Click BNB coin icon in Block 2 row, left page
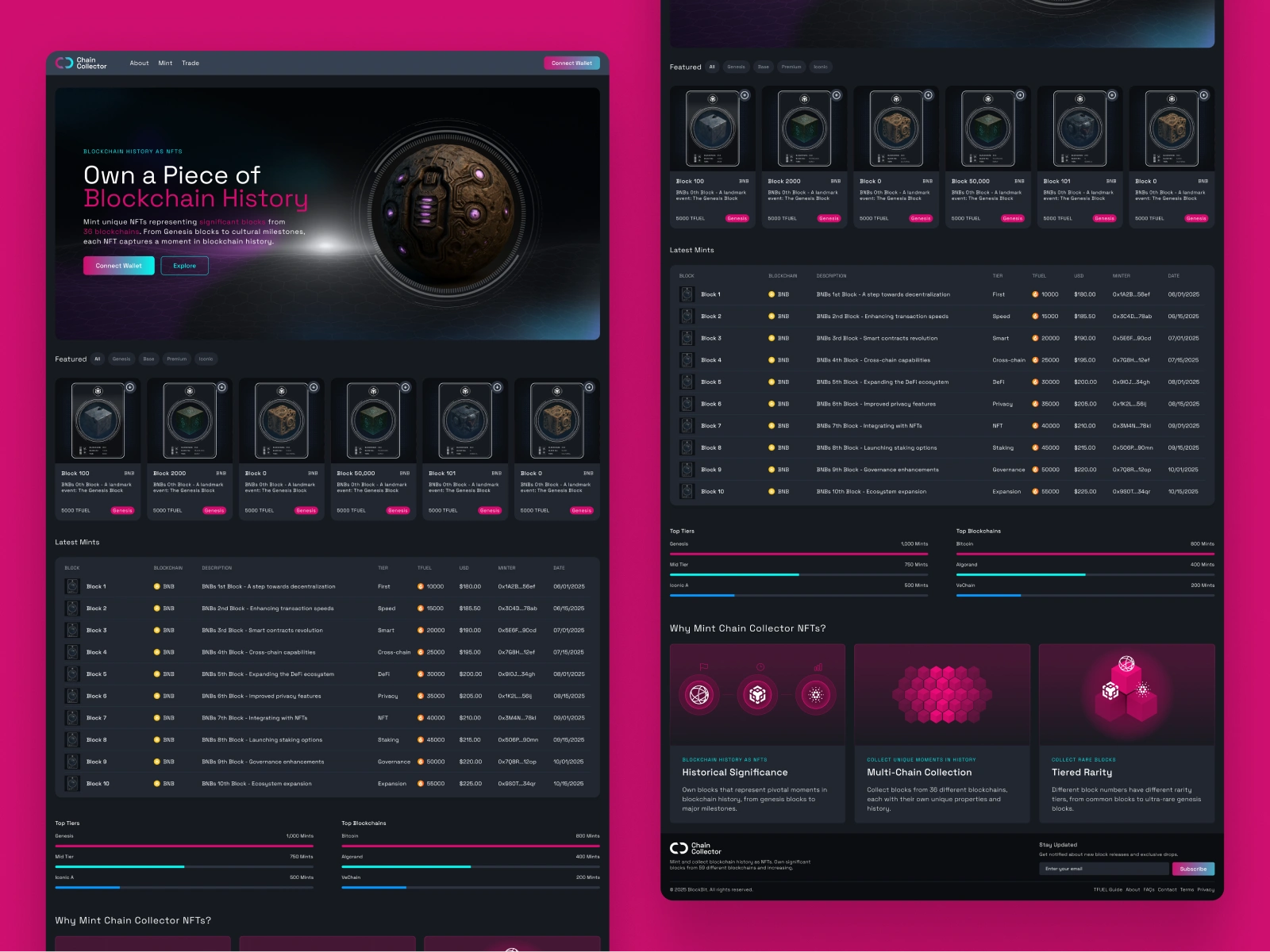1270x952 pixels. click(x=157, y=608)
